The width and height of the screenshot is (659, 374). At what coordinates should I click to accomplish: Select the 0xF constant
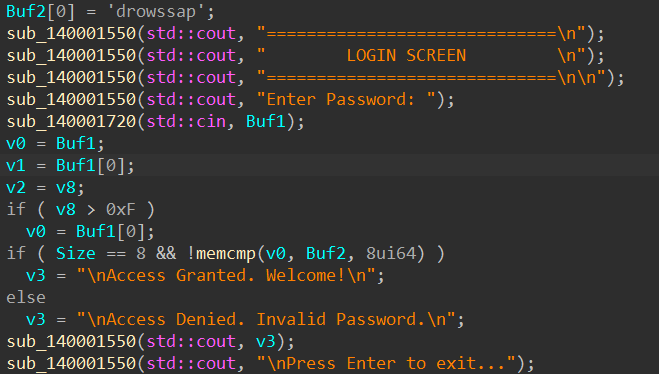coord(121,209)
